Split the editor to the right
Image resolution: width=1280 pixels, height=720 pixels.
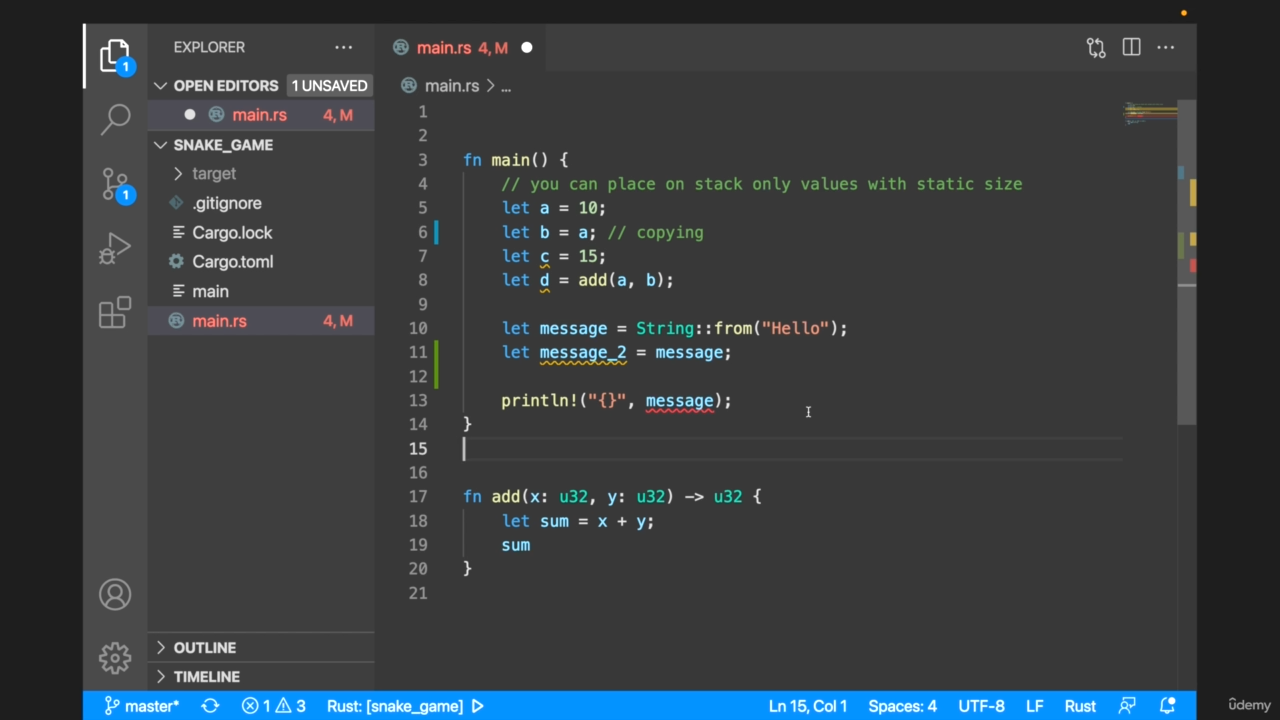point(1131,47)
